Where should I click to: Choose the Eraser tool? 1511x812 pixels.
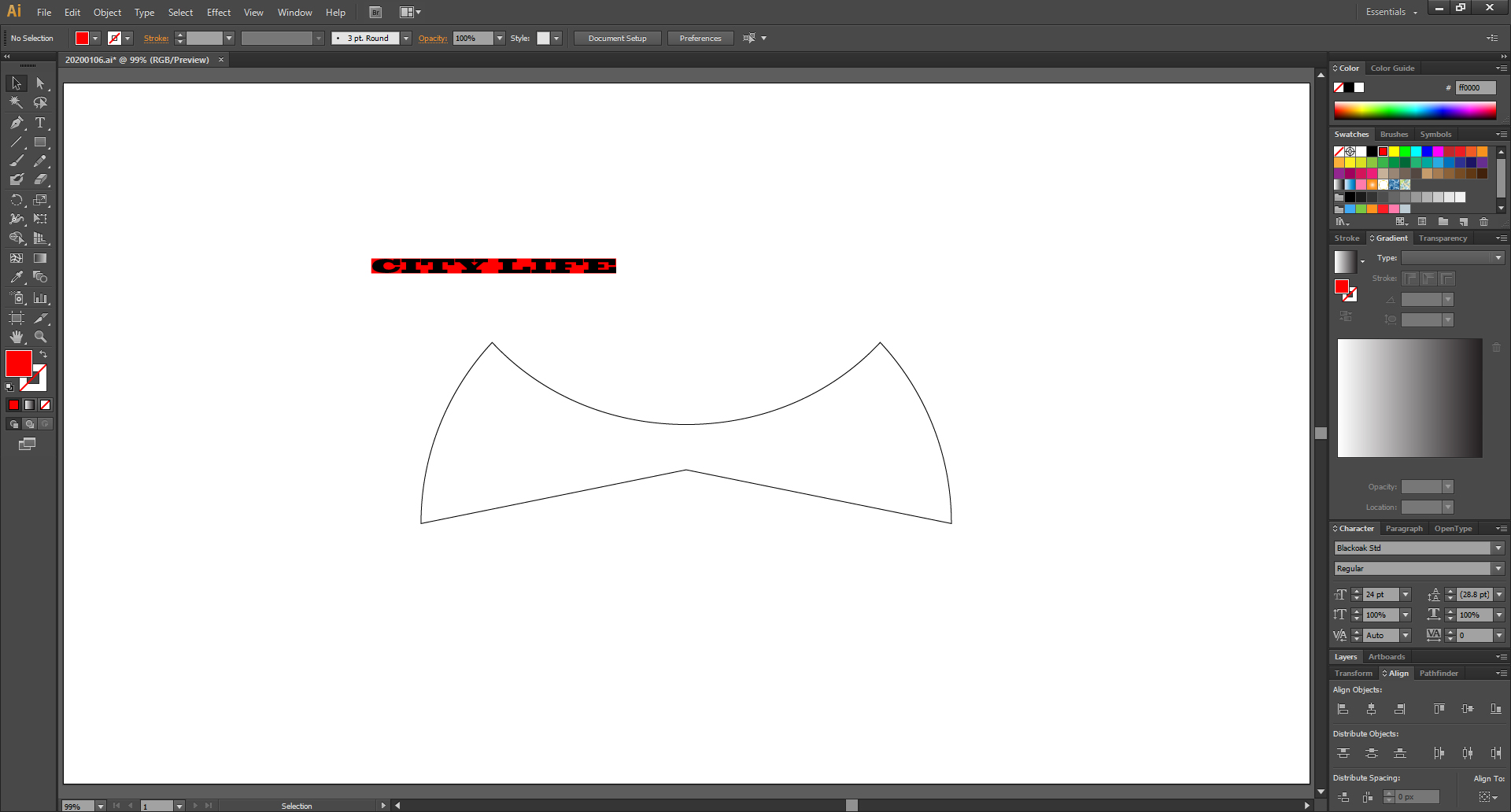click(x=40, y=179)
